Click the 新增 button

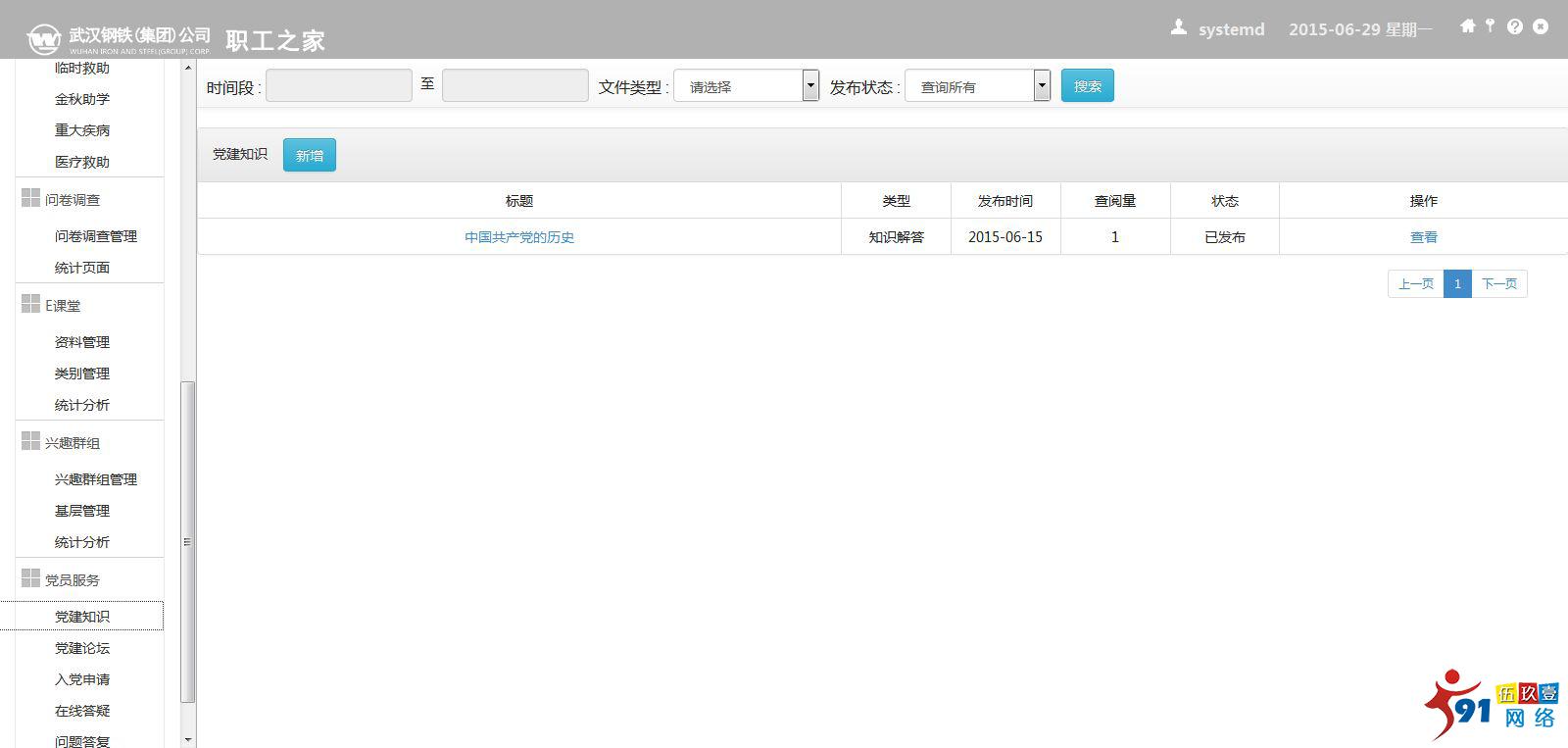pos(309,155)
